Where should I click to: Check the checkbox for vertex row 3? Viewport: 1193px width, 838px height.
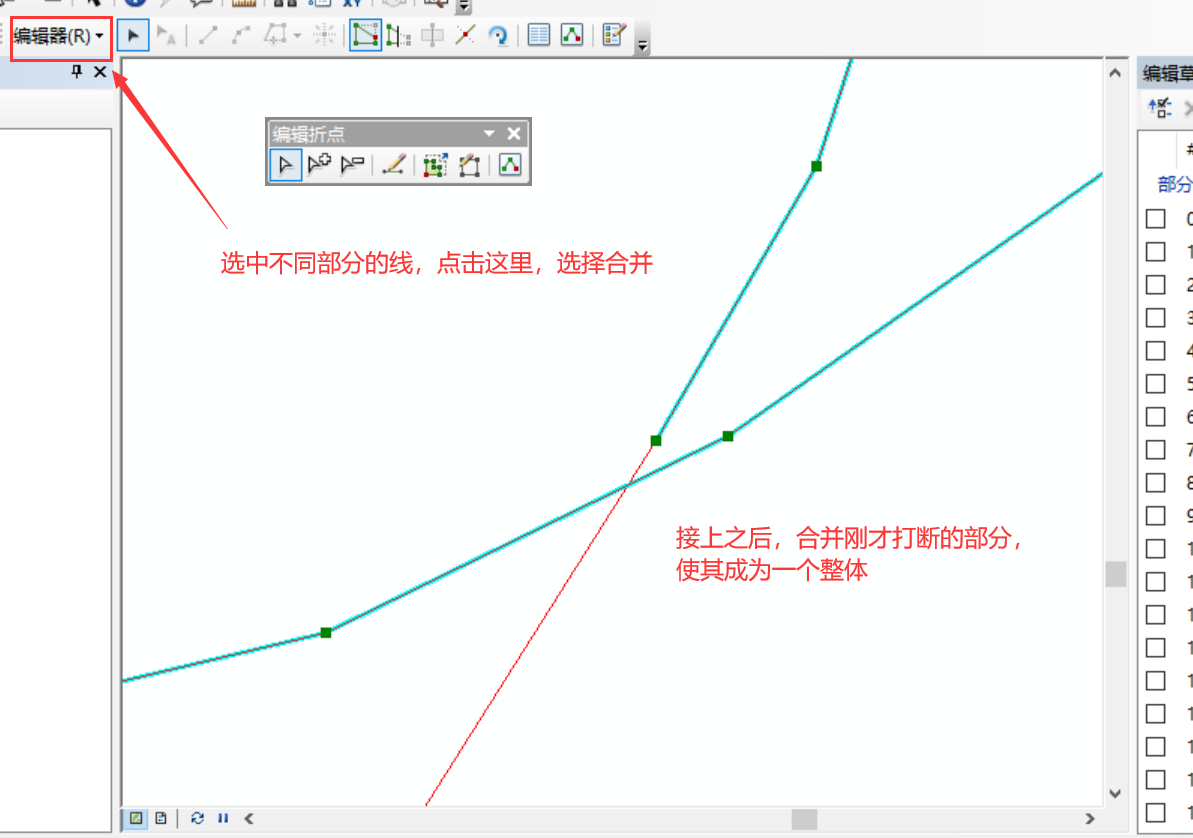1156,317
